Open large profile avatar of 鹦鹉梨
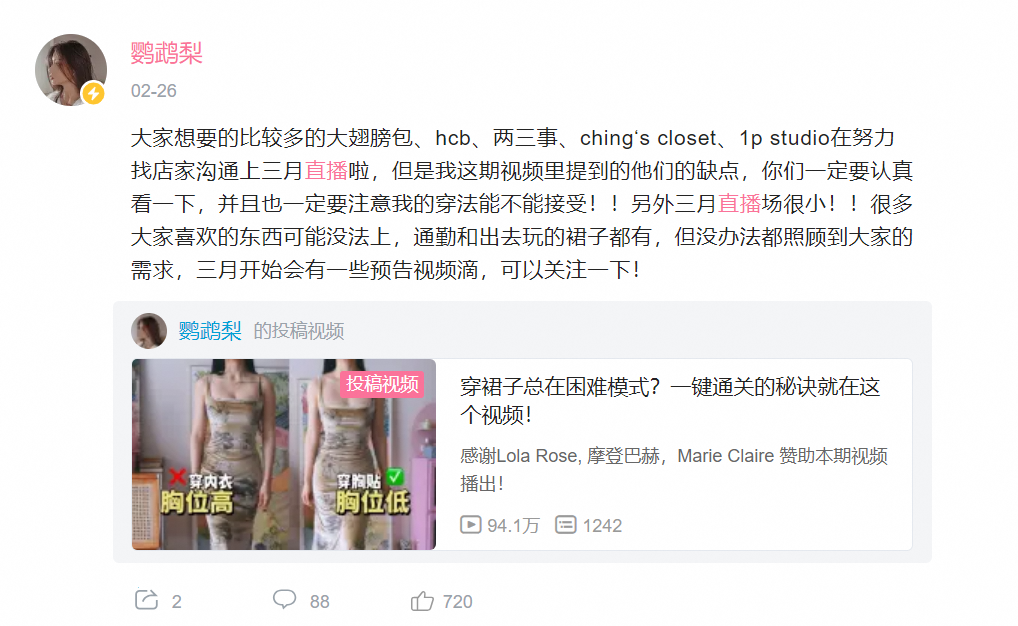Viewport: 1018px width, 626px height. coord(71,70)
